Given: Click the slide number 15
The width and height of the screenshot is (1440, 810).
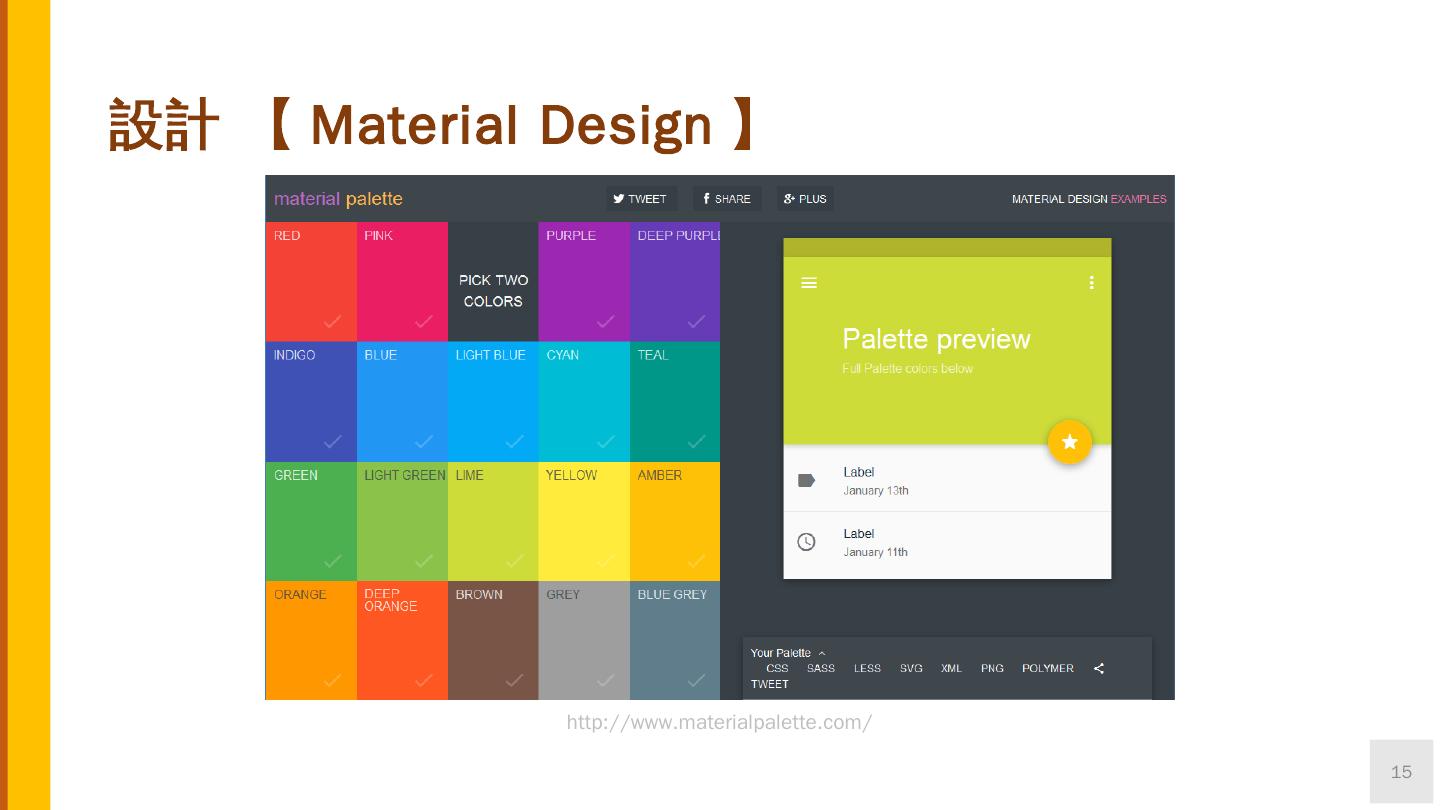Looking at the screenshot, I should pyautogui.click(x=1401, y=771).
